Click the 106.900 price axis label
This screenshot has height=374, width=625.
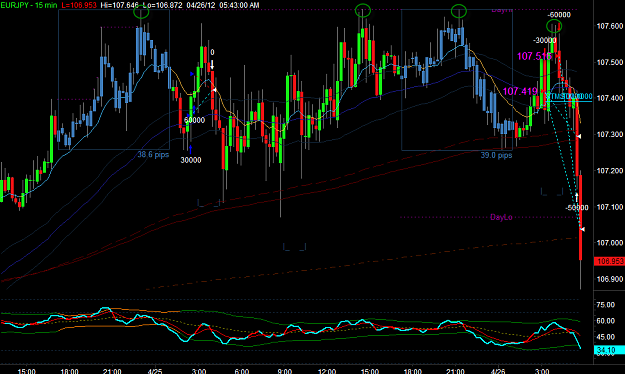[x=609, y=279]
